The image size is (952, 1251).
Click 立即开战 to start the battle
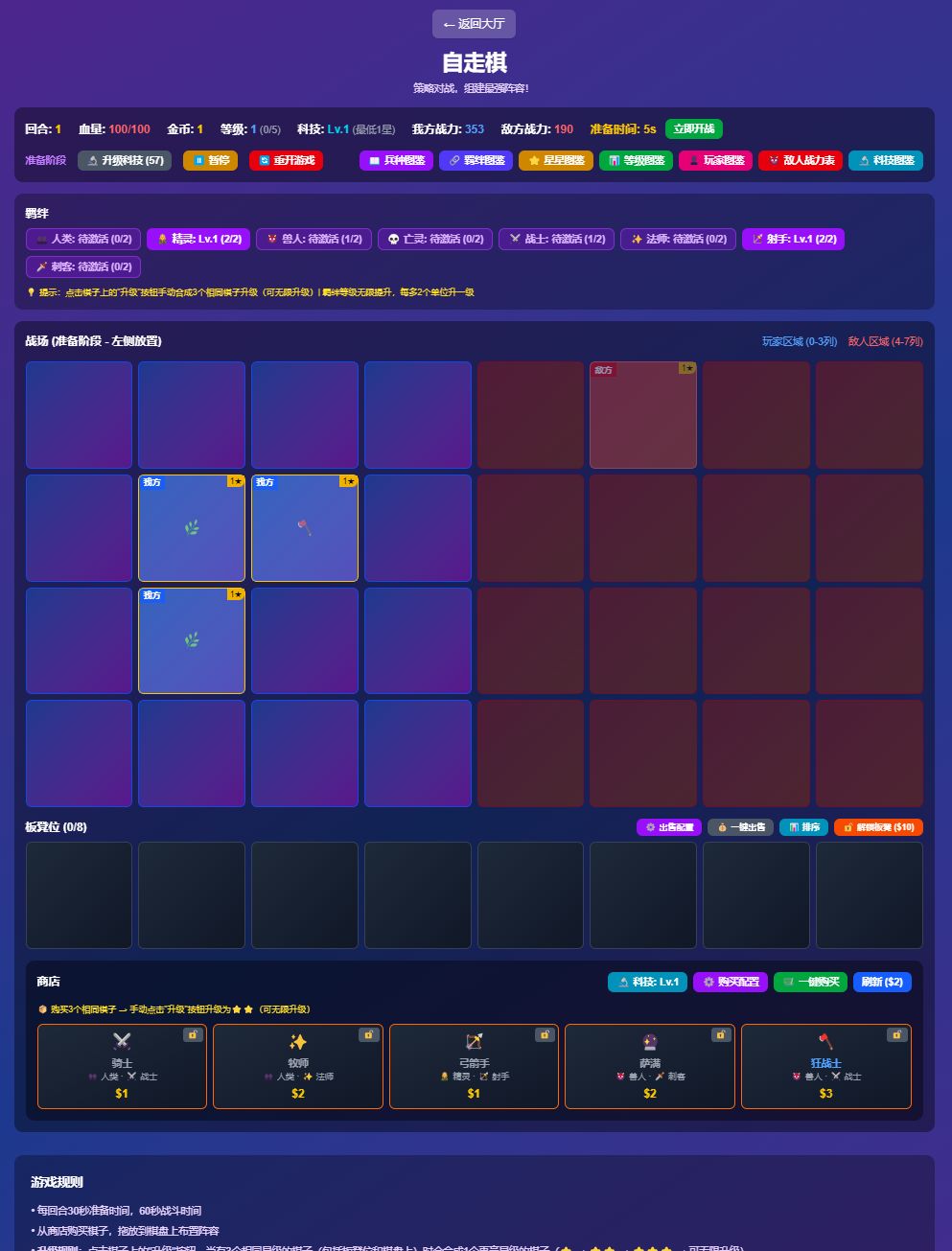pyautogui.click(x=693, y=129)
